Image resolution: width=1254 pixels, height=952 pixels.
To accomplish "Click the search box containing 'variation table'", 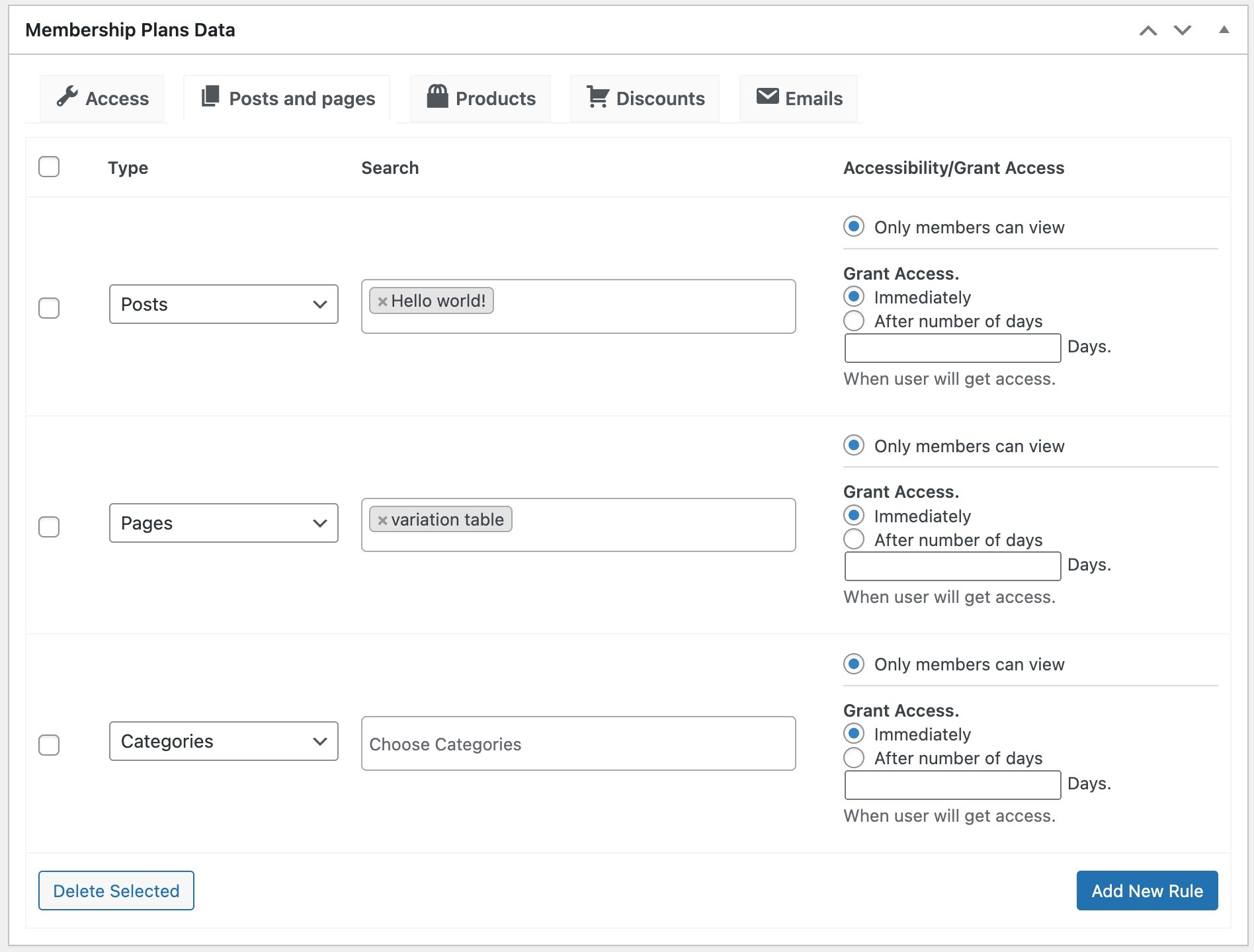I will [579, 525].
